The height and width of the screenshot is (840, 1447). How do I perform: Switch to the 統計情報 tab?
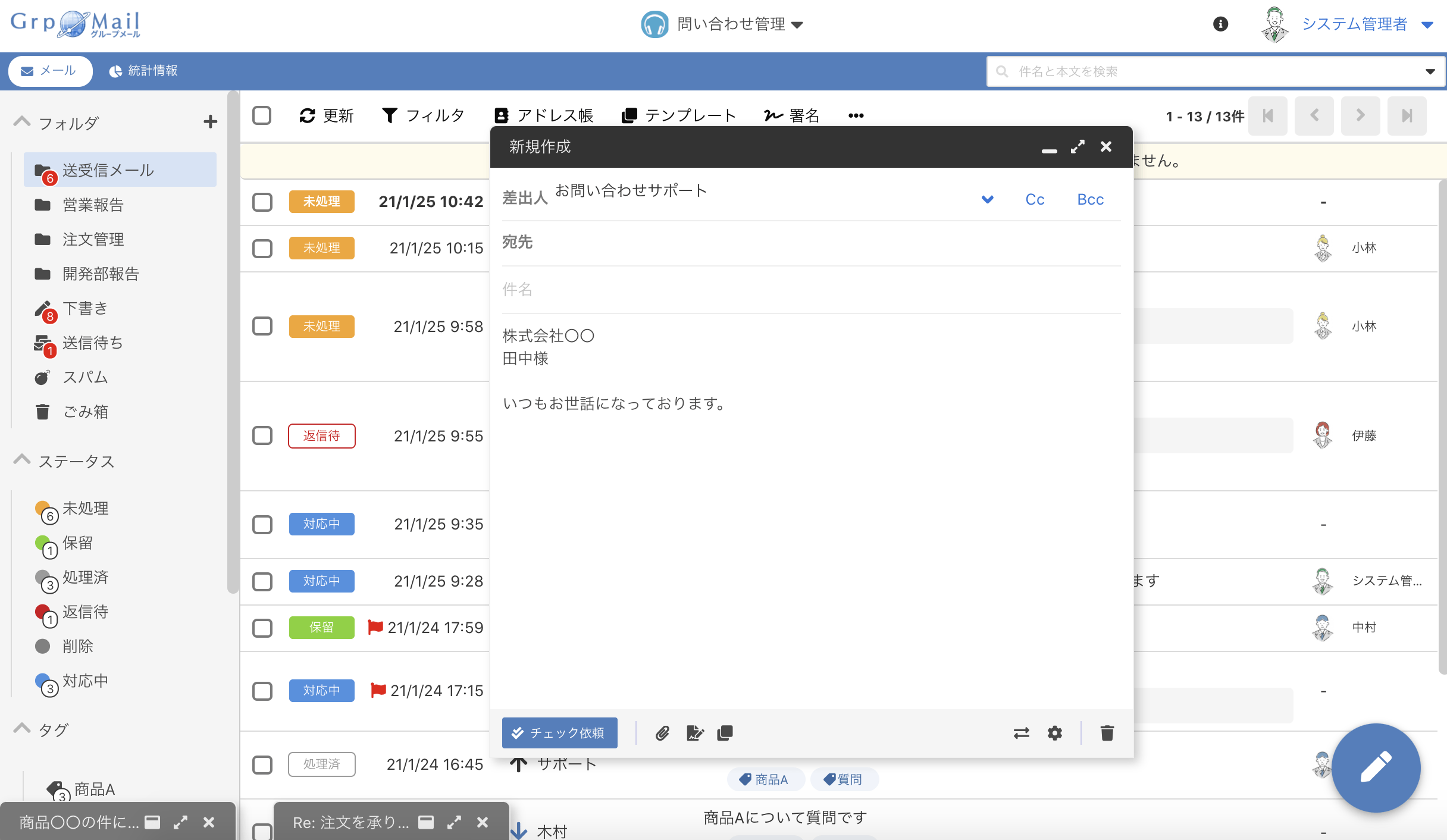coord(143,71)
